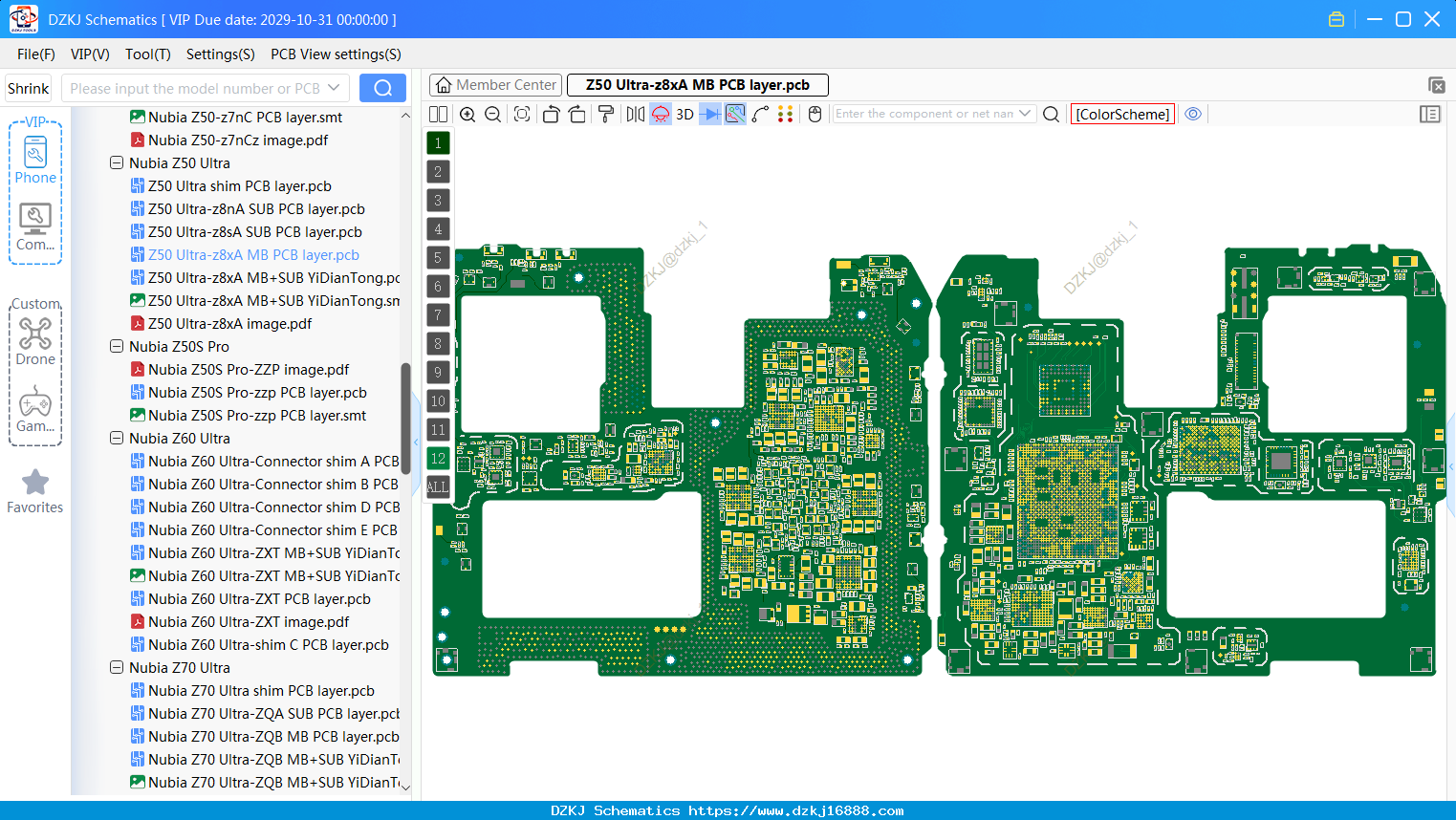1456x820 pixels.
Task: Fit the PCB to the screen
Action: [522, 114]
